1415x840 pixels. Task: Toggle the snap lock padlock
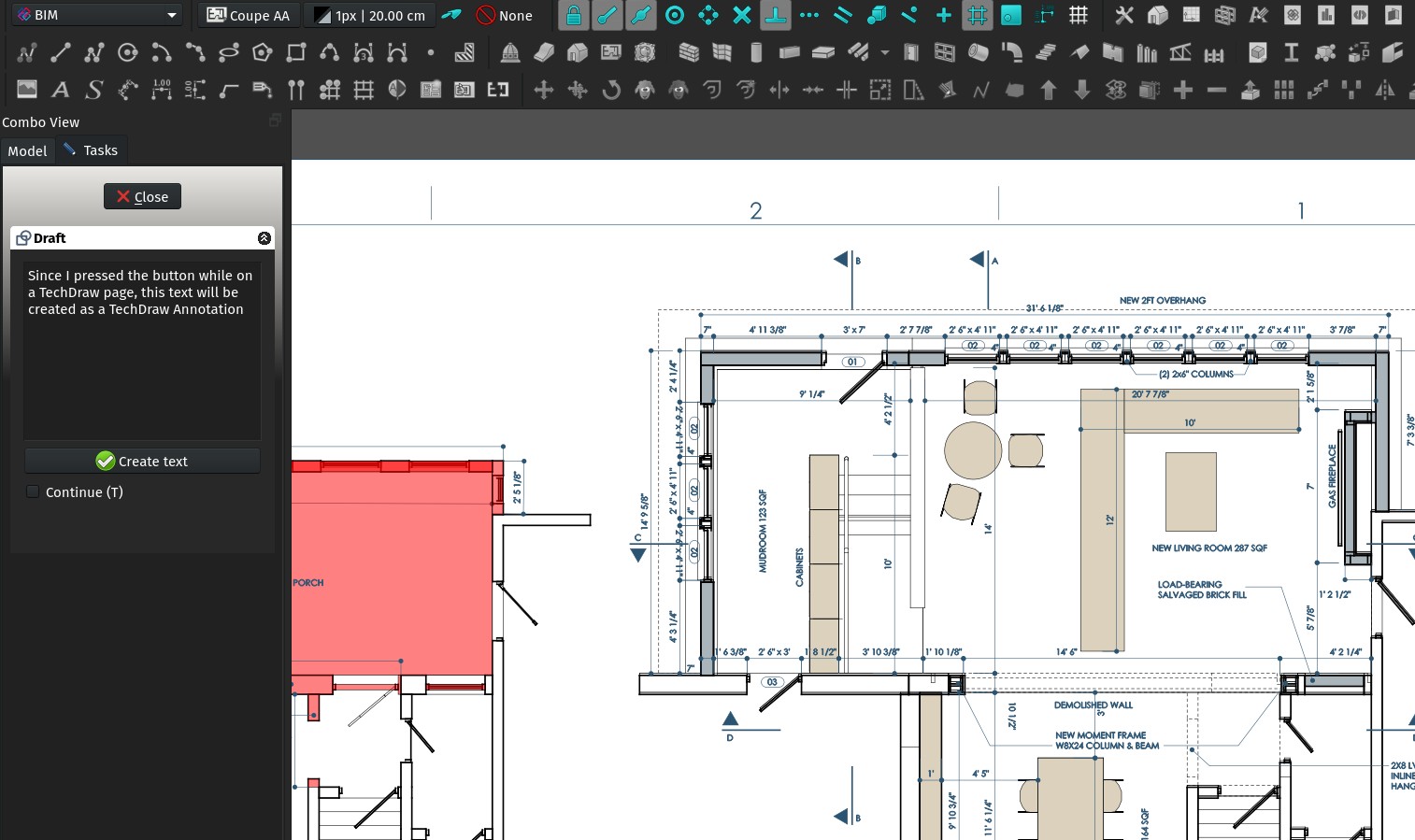click(x=573, y=16)
